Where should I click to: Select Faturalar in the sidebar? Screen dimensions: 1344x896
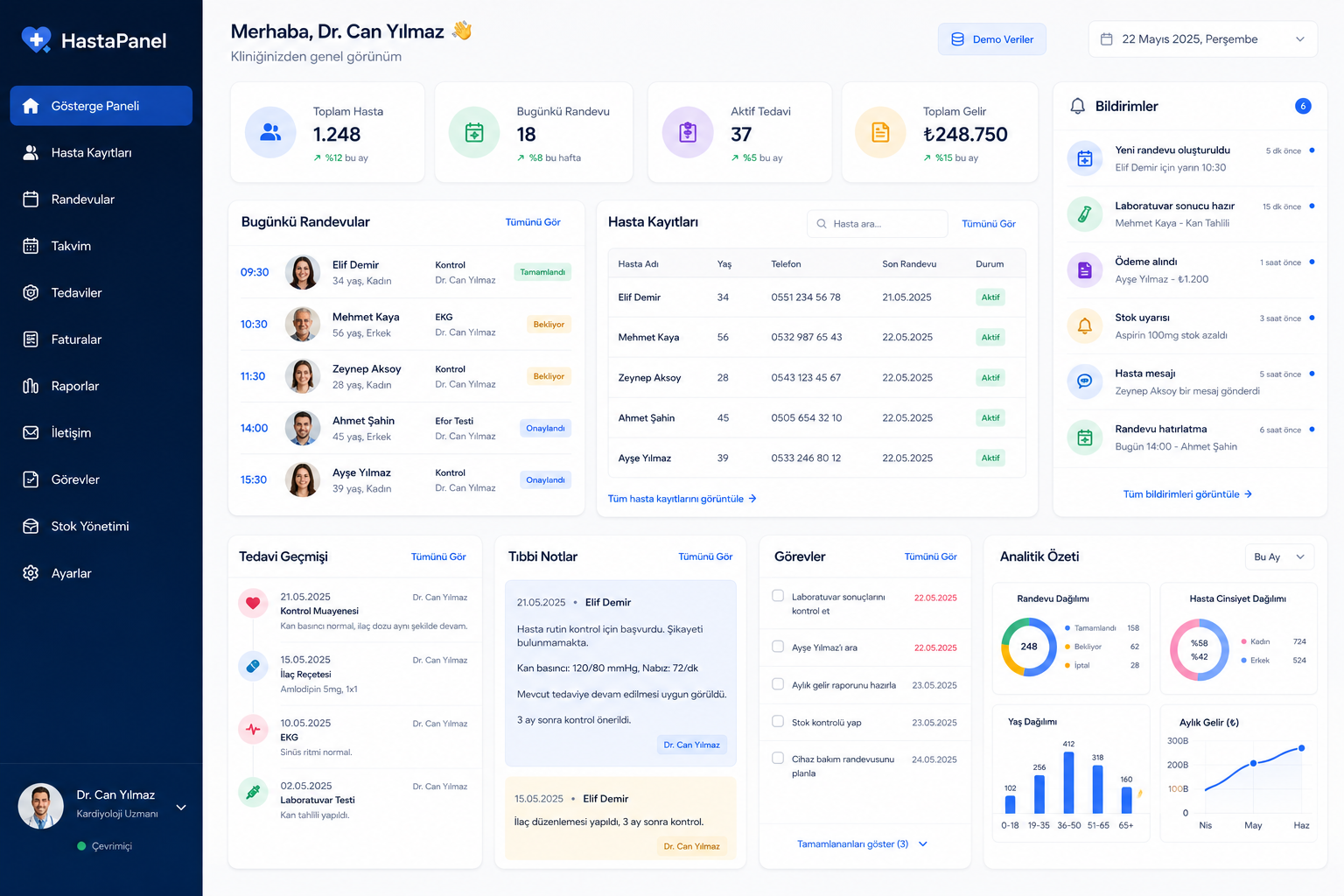click(x=101, y=339)
